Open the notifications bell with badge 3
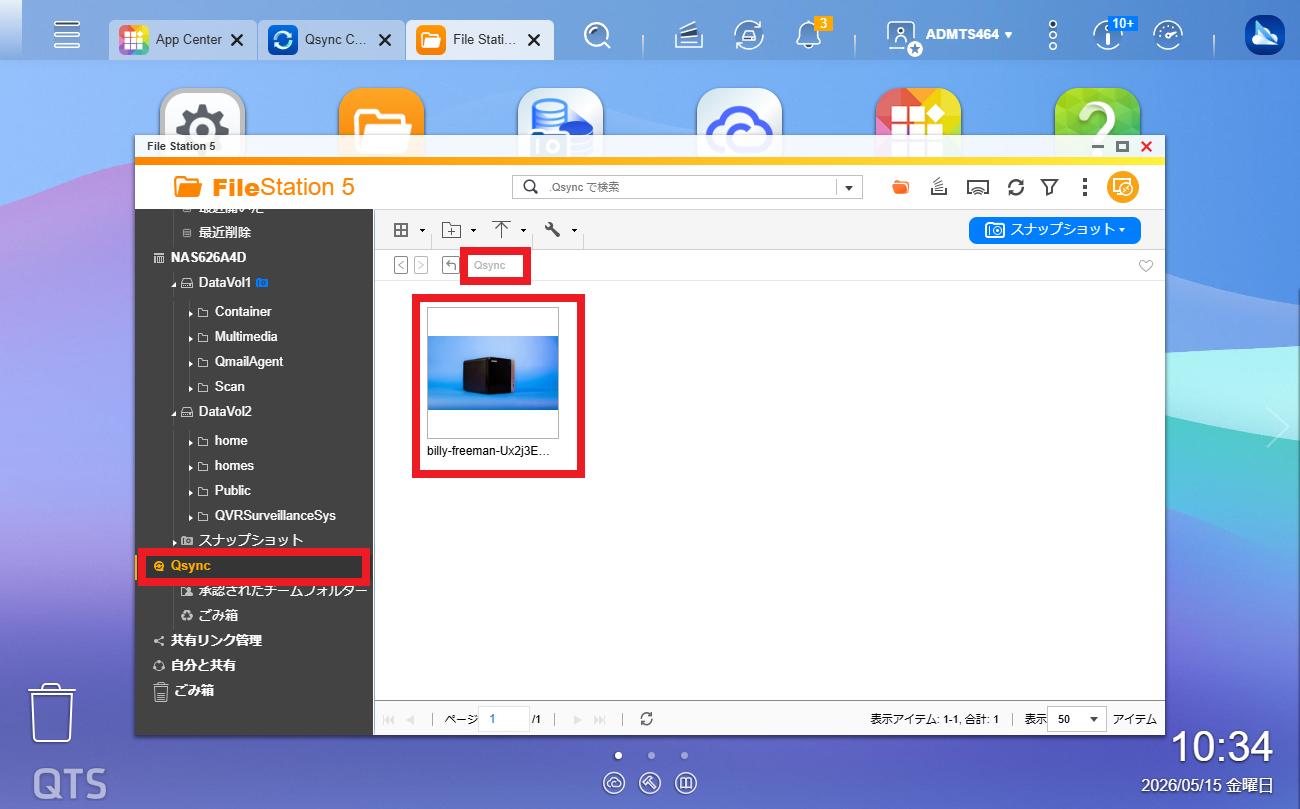This screenshot has width=1300, height=809. pos(808,36)
